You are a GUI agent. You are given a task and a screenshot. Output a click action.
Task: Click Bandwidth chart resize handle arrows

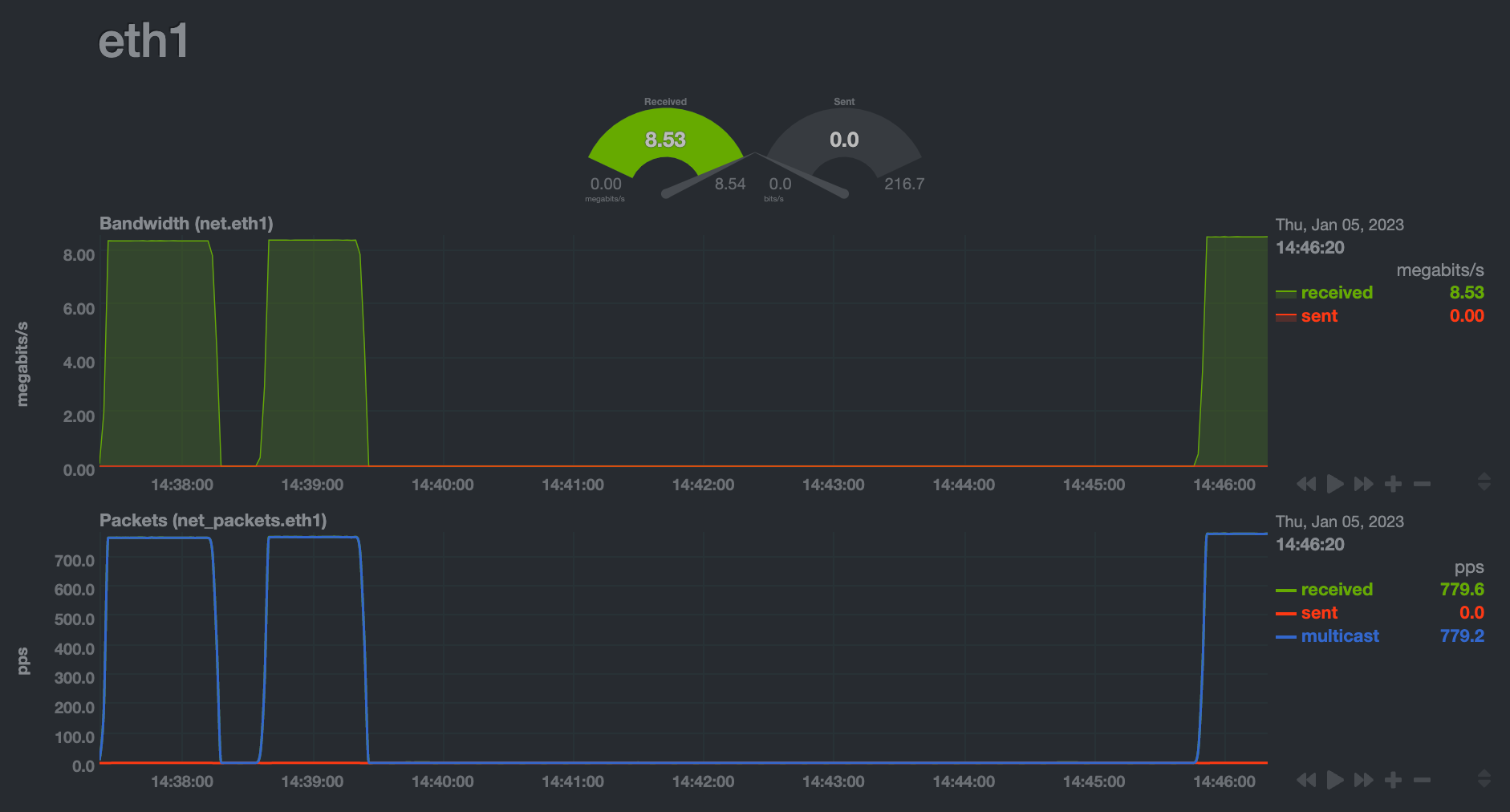click(x=1484, y=481)
